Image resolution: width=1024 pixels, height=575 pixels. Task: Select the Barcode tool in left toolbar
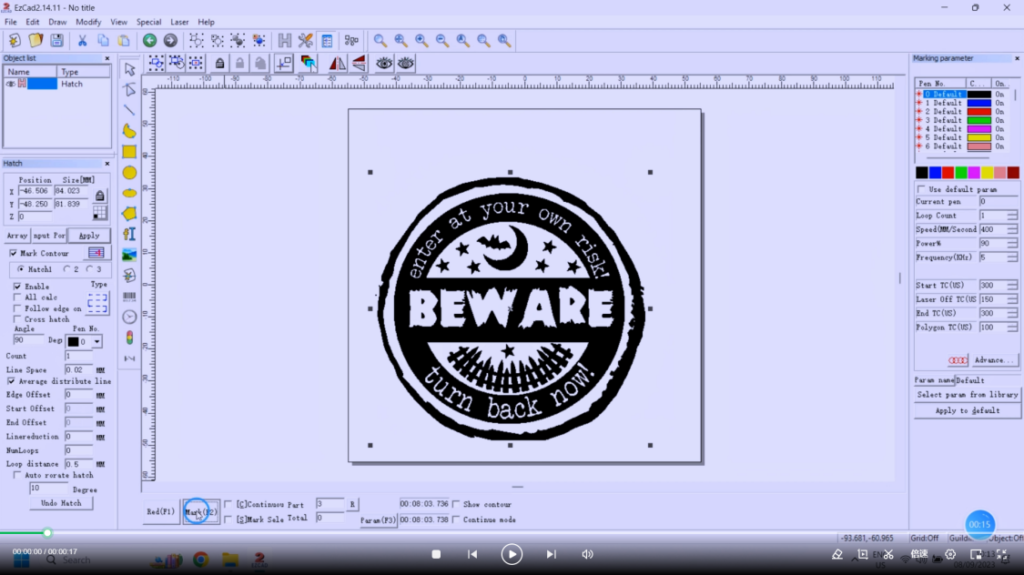tap(129, 297)
